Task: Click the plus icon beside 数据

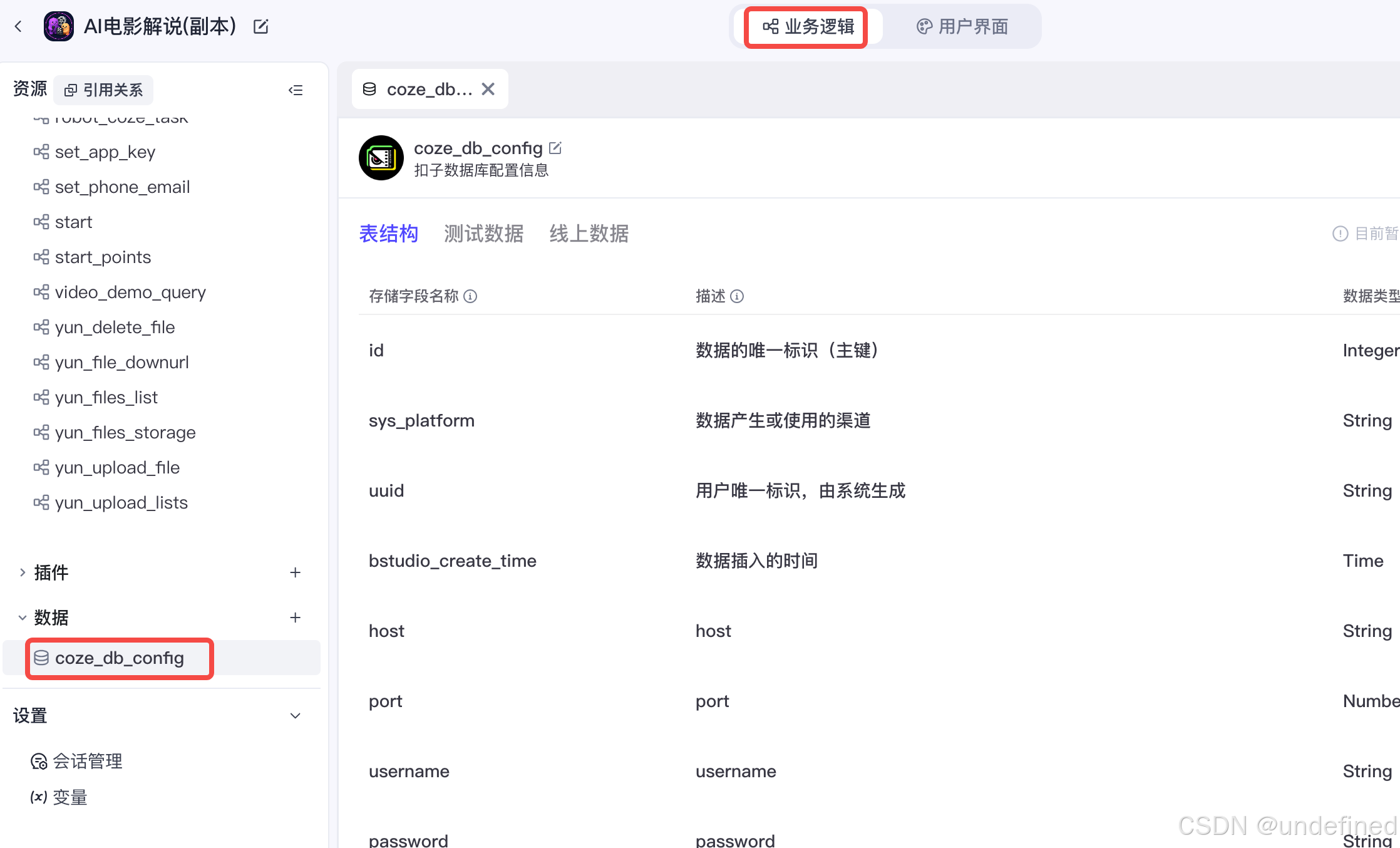Action: pos(295,618)
